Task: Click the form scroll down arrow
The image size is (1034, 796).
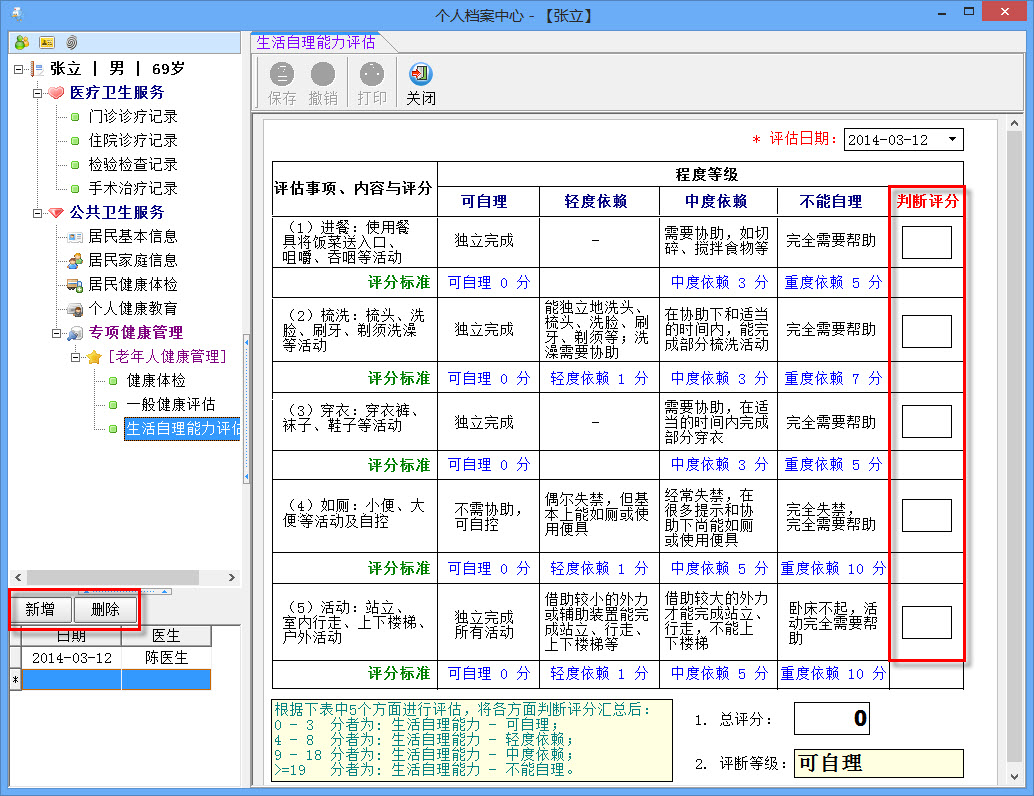Action: point(1014,777)
